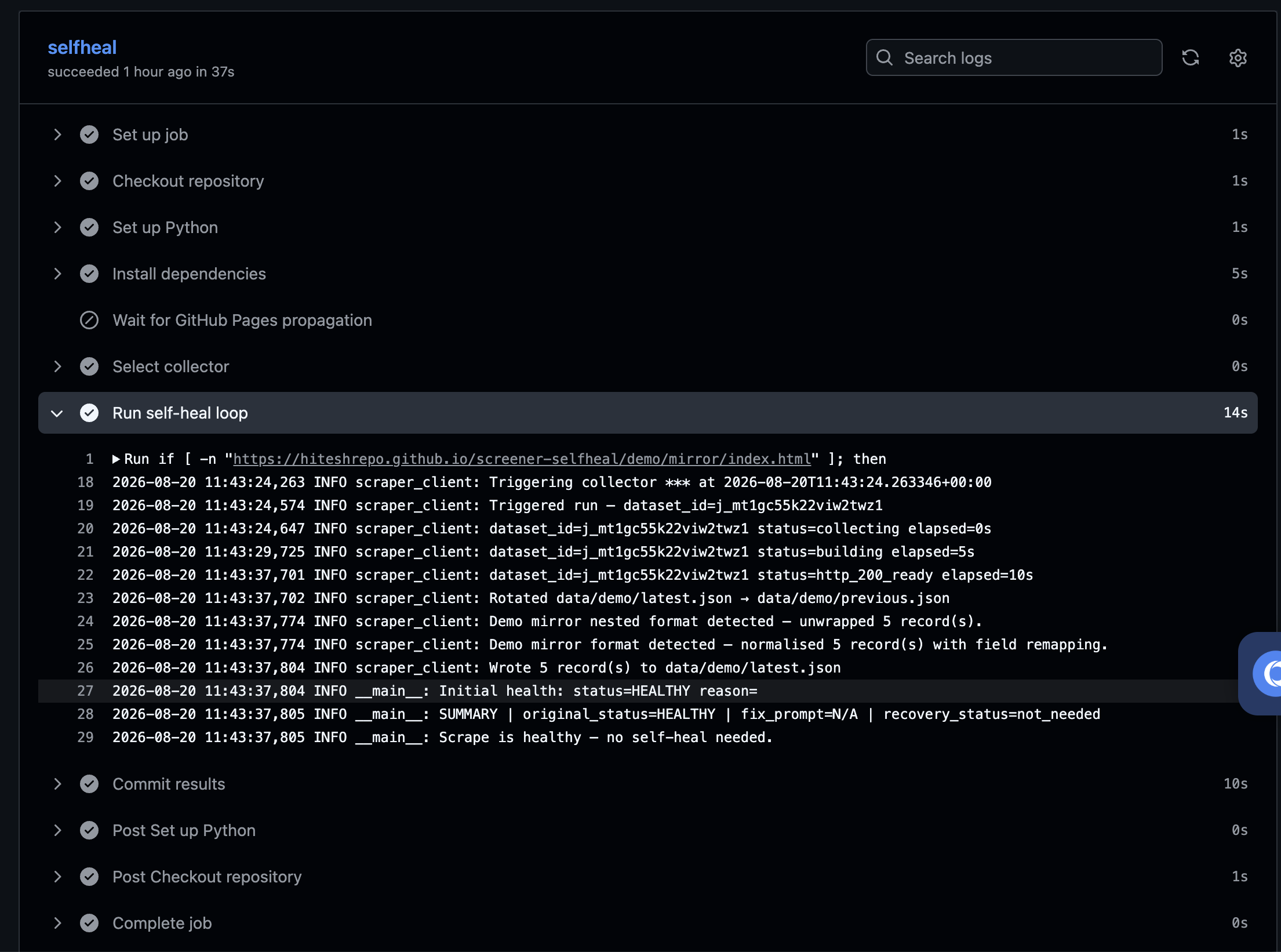The image size is (1281, 952).
Task: Select the Wait for GitHub Pages propagation label
Action: 242,320
